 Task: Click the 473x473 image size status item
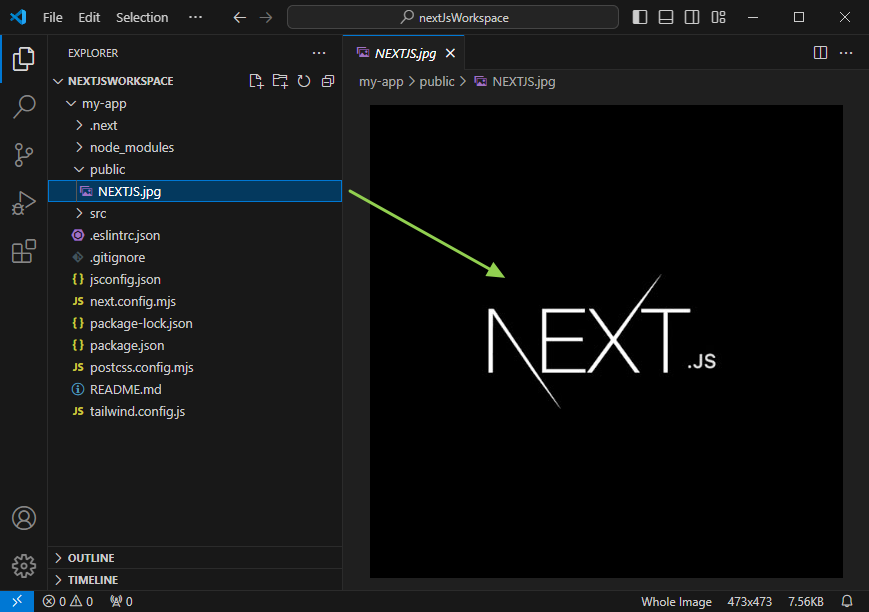[x=749, y=601]
